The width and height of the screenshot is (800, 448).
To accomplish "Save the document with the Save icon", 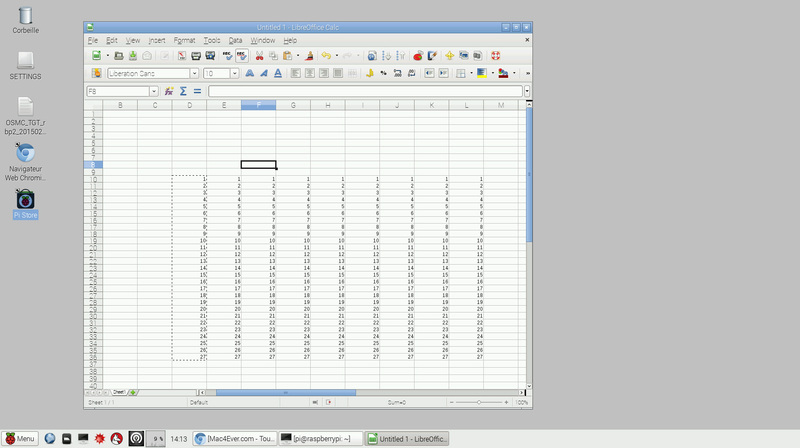I will tap(133, 56).
